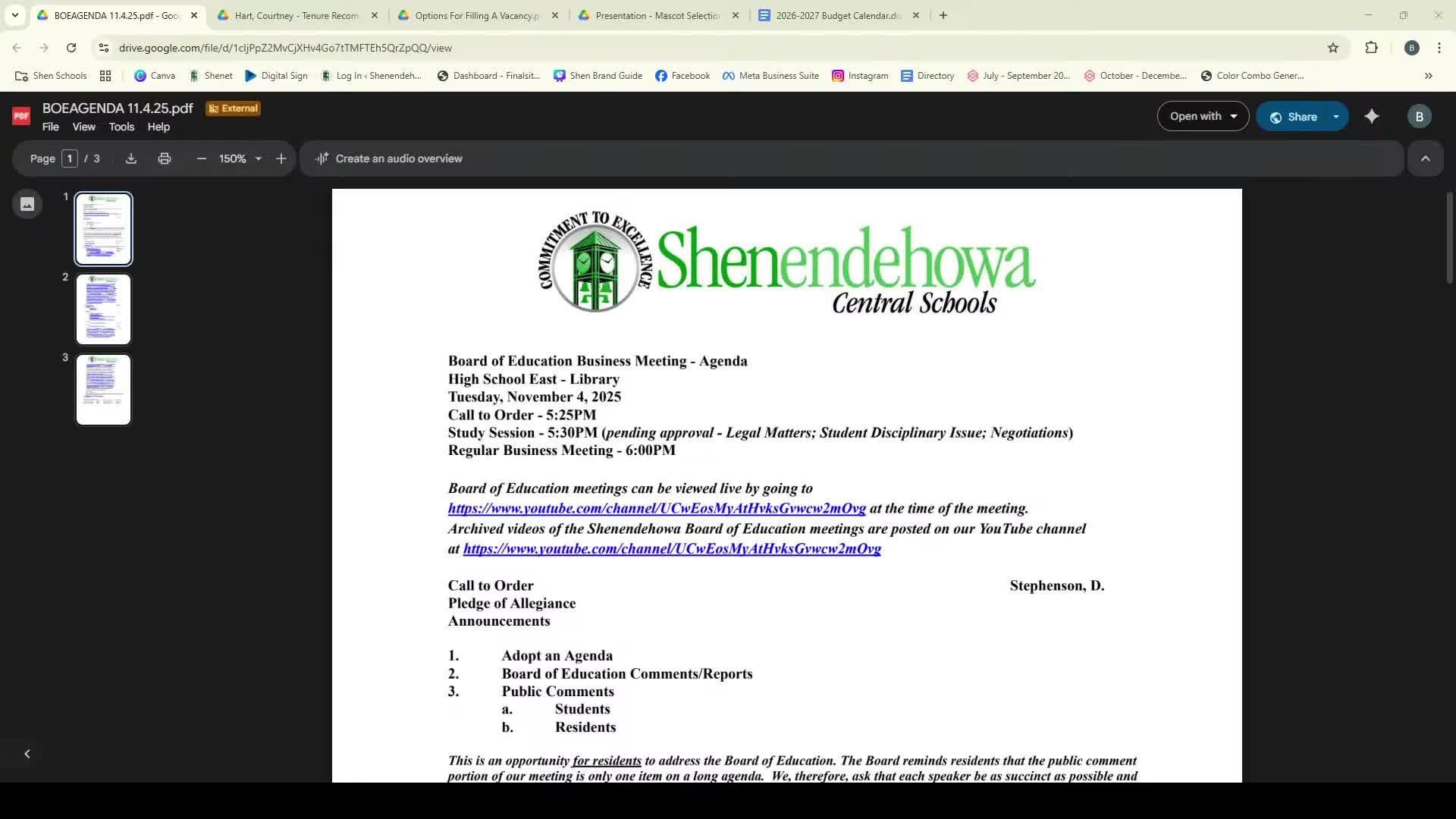
Task: Toggle the bookmark star in address bar
Action: point(1333,47)
